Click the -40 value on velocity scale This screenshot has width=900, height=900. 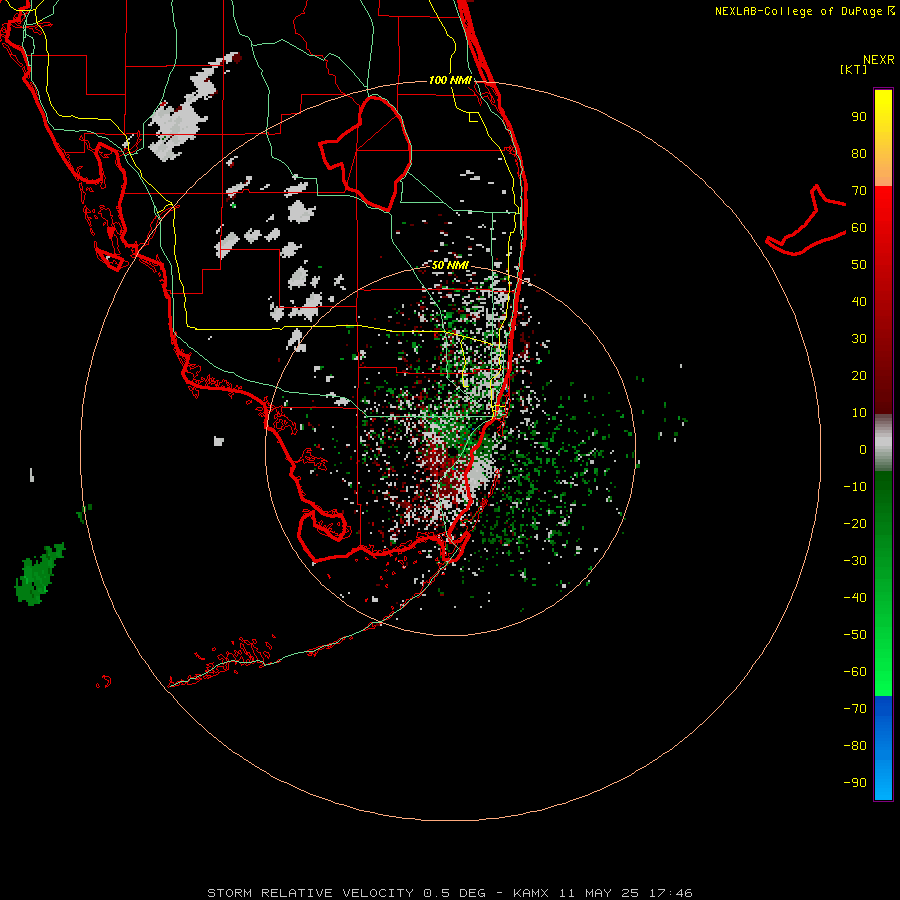(x=855, y=598)
